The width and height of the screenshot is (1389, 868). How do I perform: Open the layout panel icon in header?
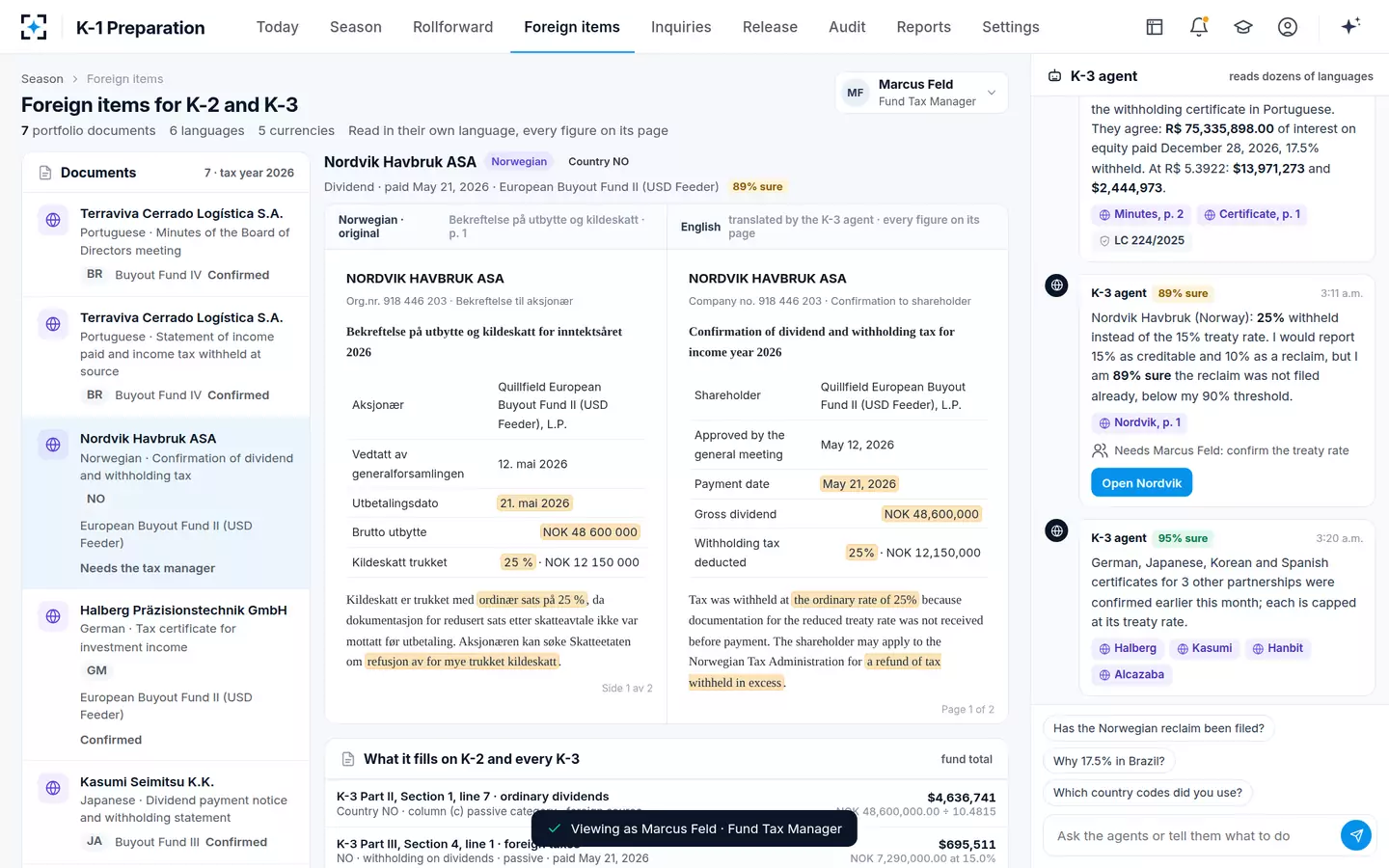point(1155,27)
